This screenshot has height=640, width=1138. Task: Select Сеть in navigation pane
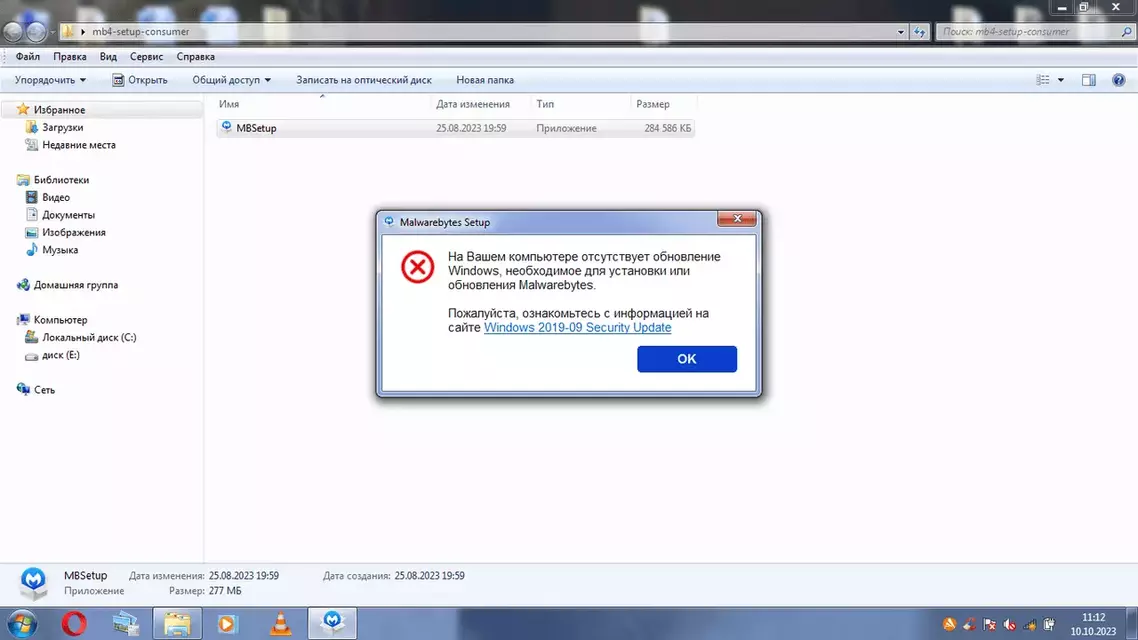44,390
